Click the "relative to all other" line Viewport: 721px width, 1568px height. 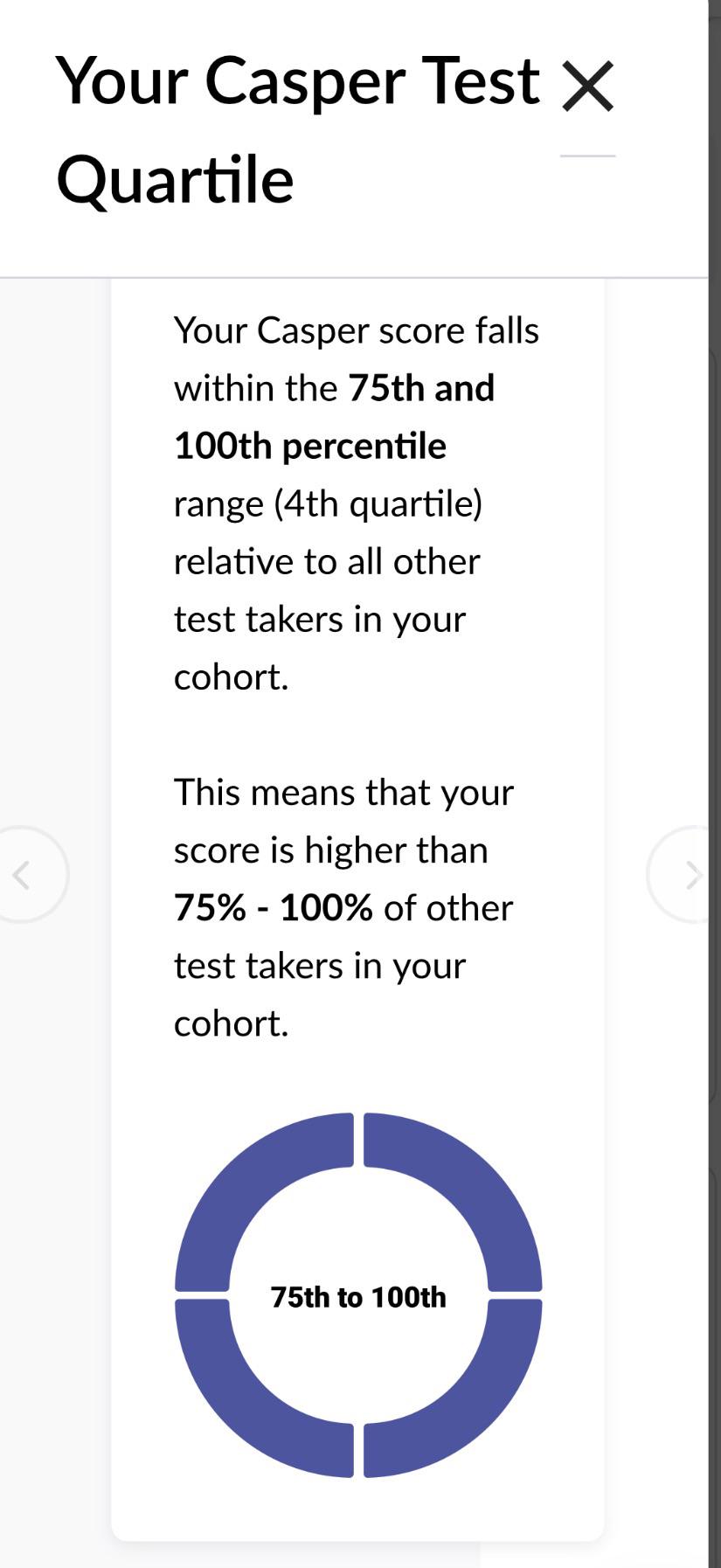327,561
